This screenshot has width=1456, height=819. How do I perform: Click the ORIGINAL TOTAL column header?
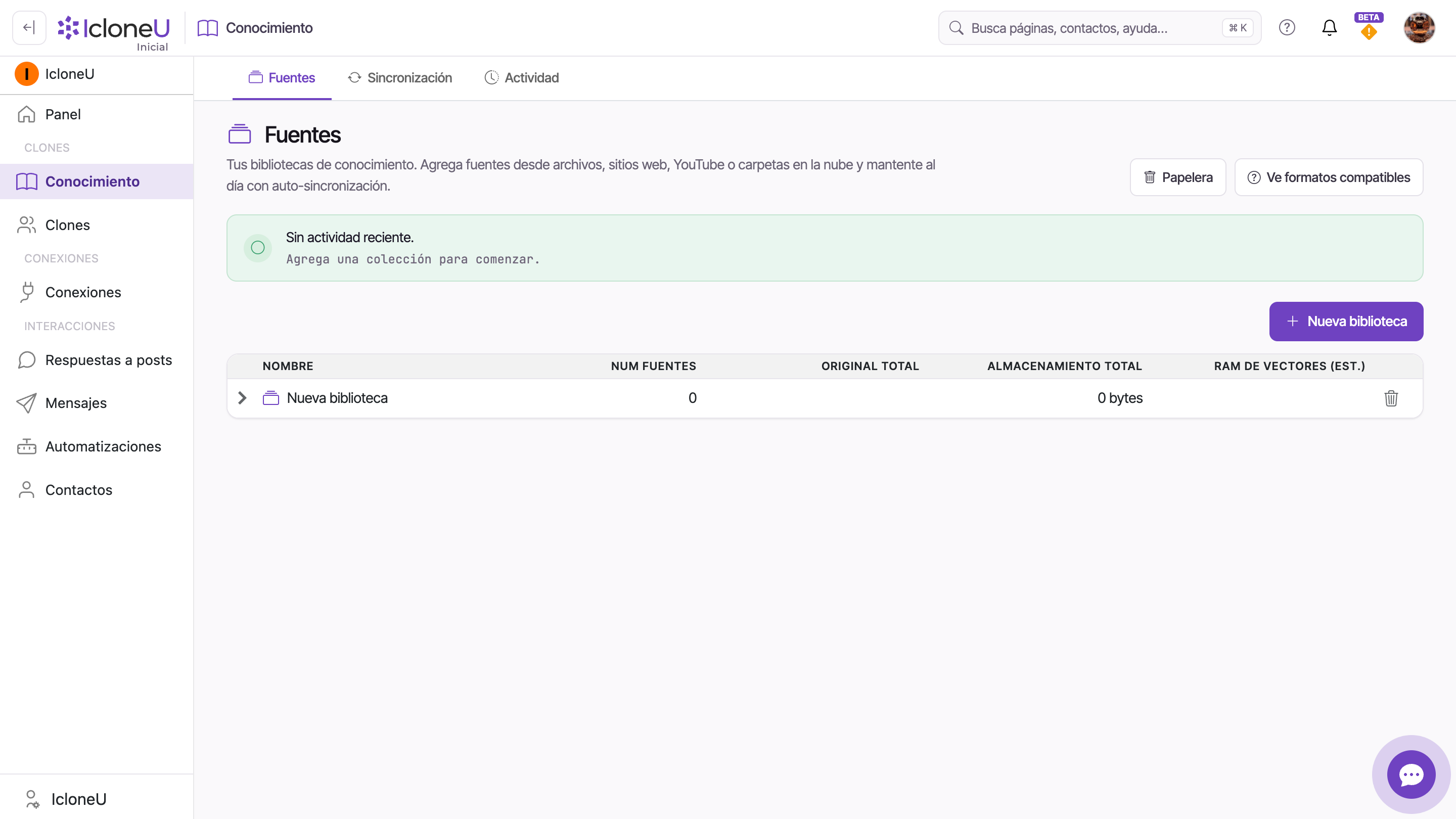coord(870,366)
